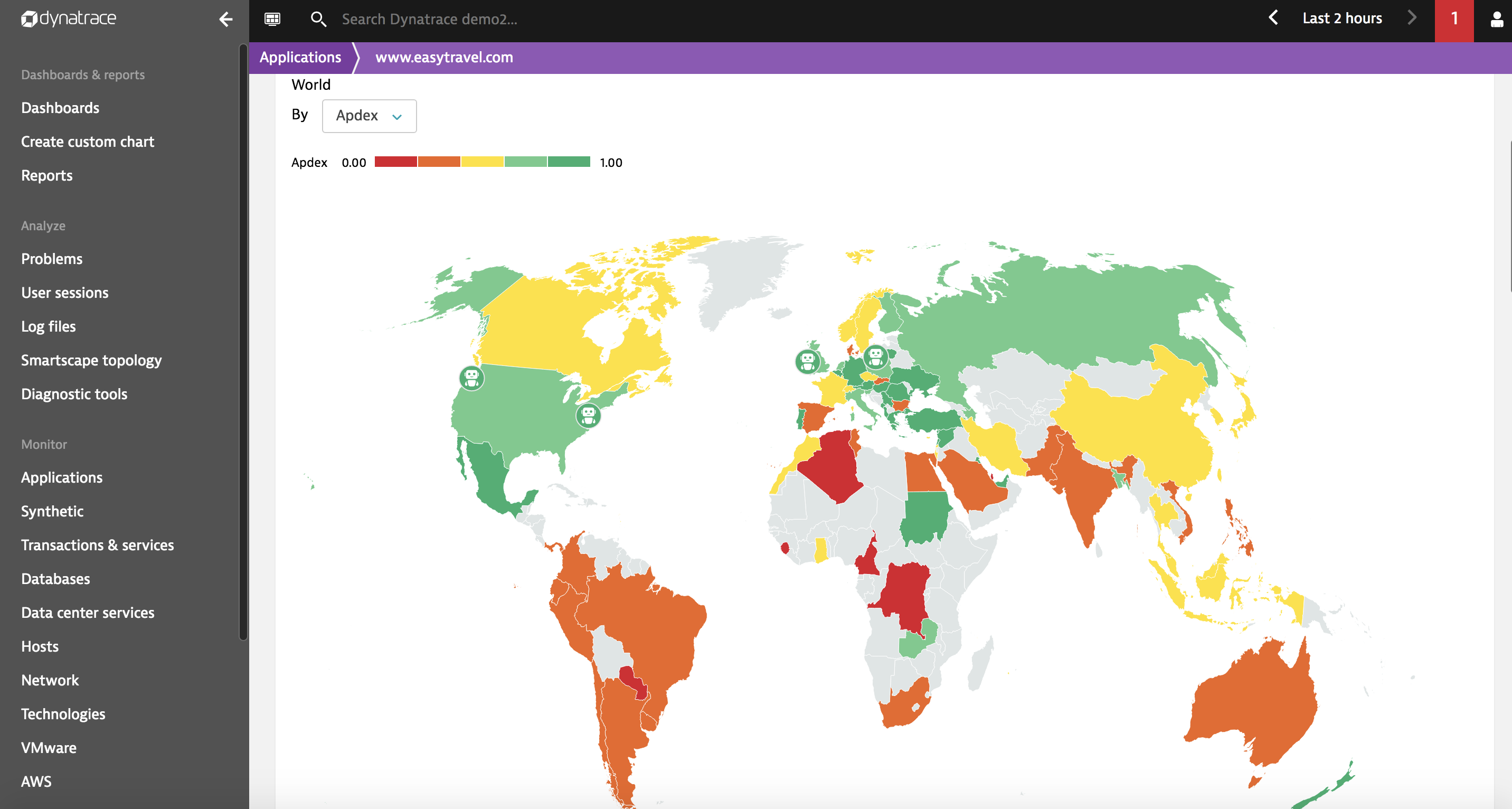Collapse sidebar with back arrow icon
This screenshot has width=1512, height=809.
click(x=225, y=20)
